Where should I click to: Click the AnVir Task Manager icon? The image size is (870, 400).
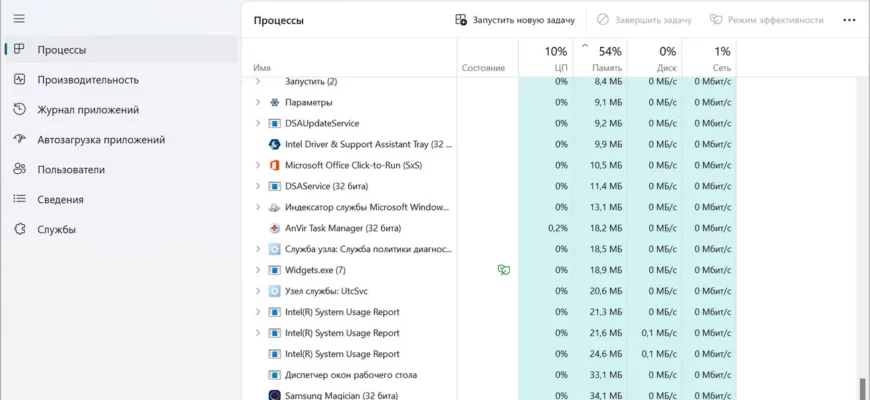point(274,228)
